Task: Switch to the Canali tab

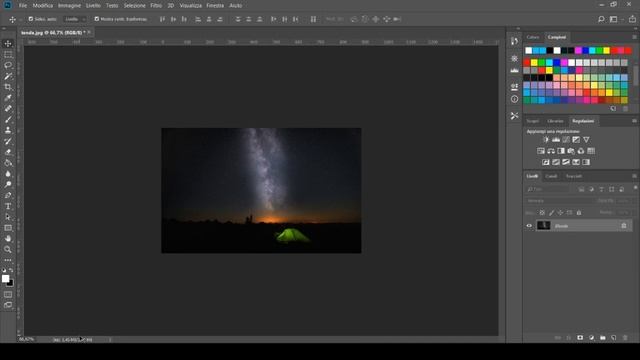Action: 551,176
